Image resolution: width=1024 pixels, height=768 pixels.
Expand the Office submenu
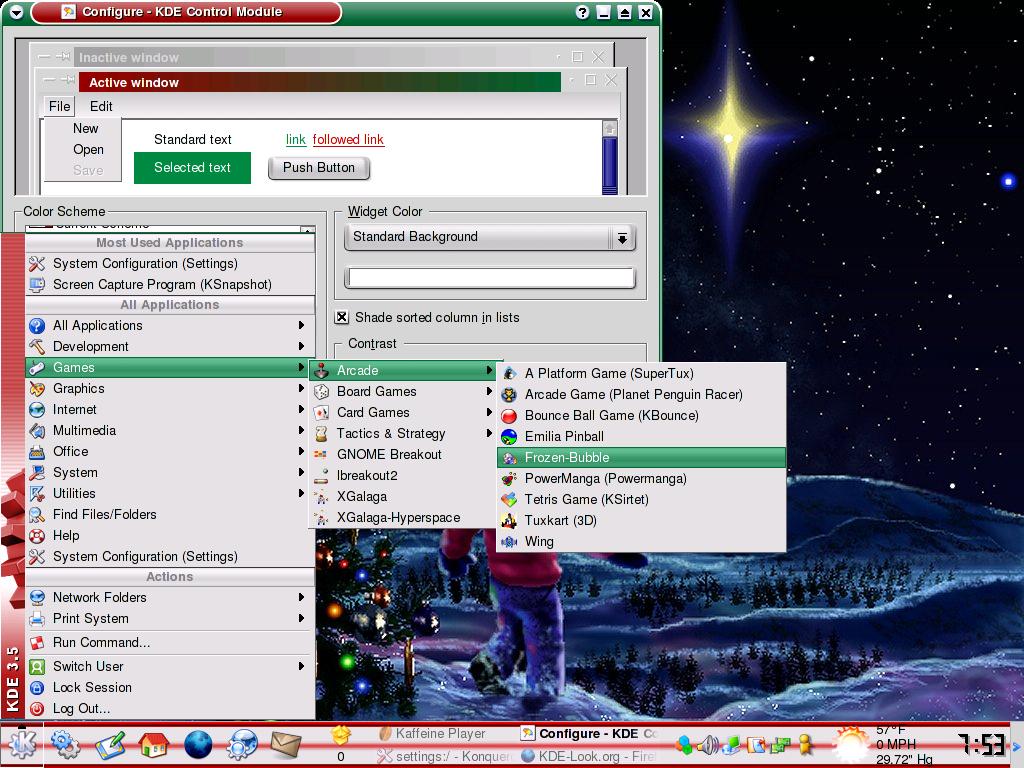click(x=168, y=451)
